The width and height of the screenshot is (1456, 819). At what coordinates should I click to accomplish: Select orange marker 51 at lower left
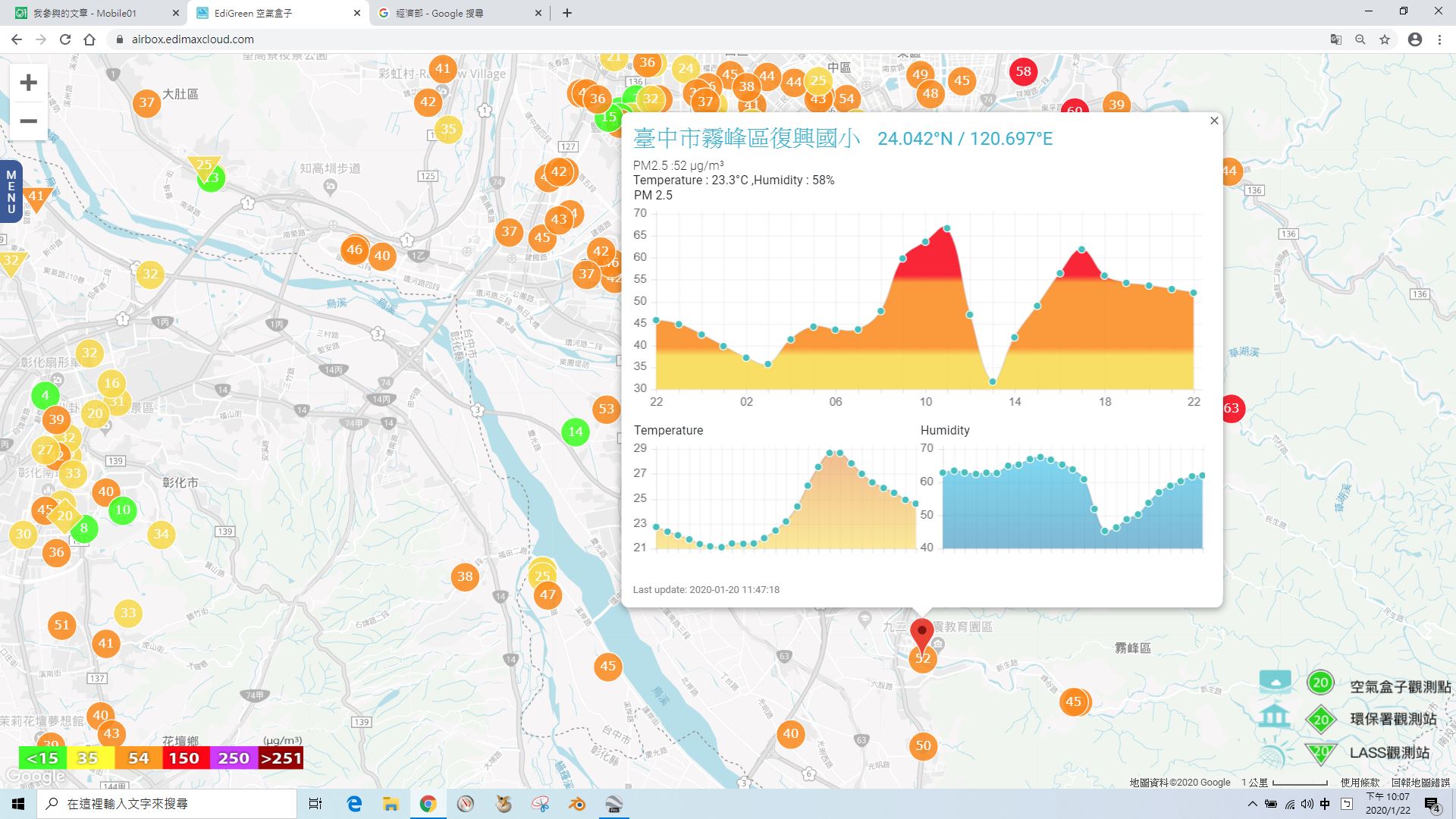(61, 626)
